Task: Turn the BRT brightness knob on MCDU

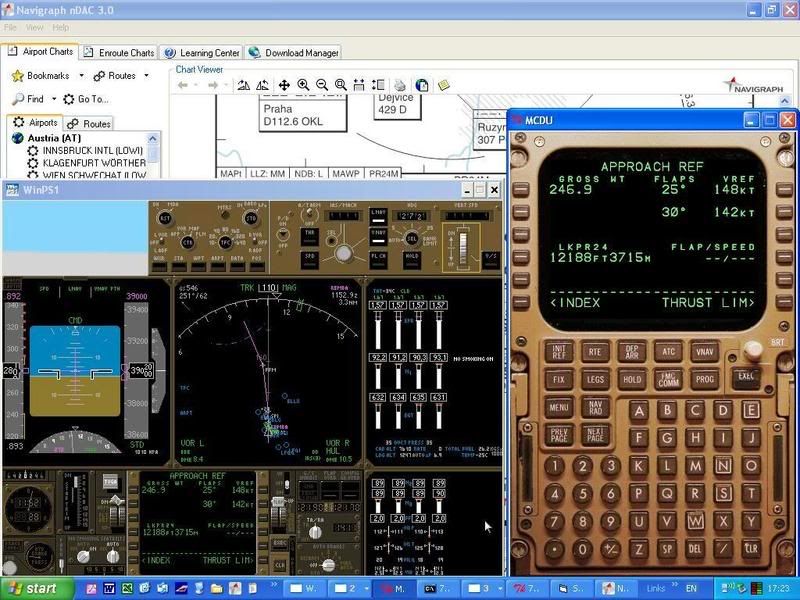Action: pyautogui.click(x=753, y=351)
